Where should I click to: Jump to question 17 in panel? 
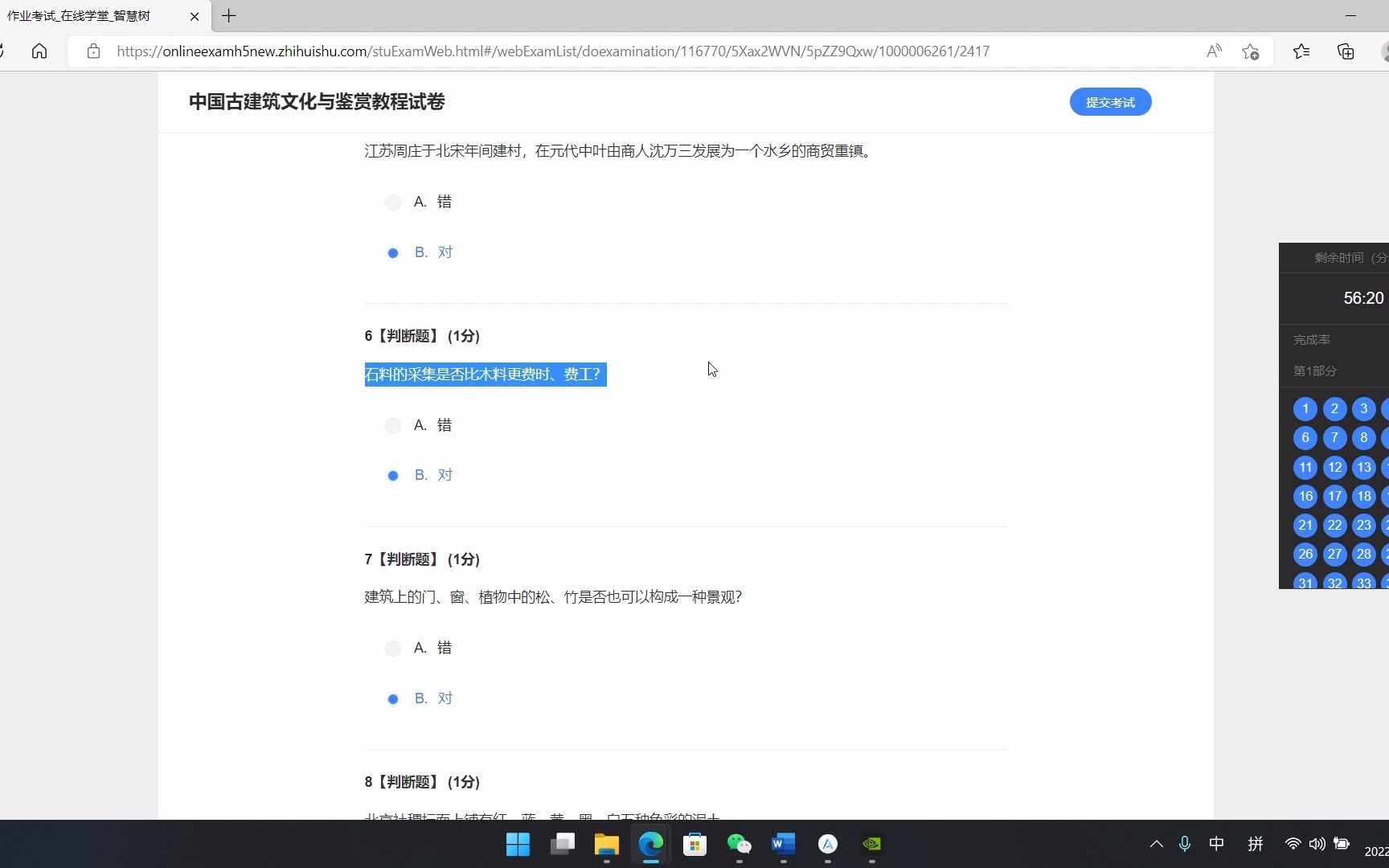click(1334, 497)
